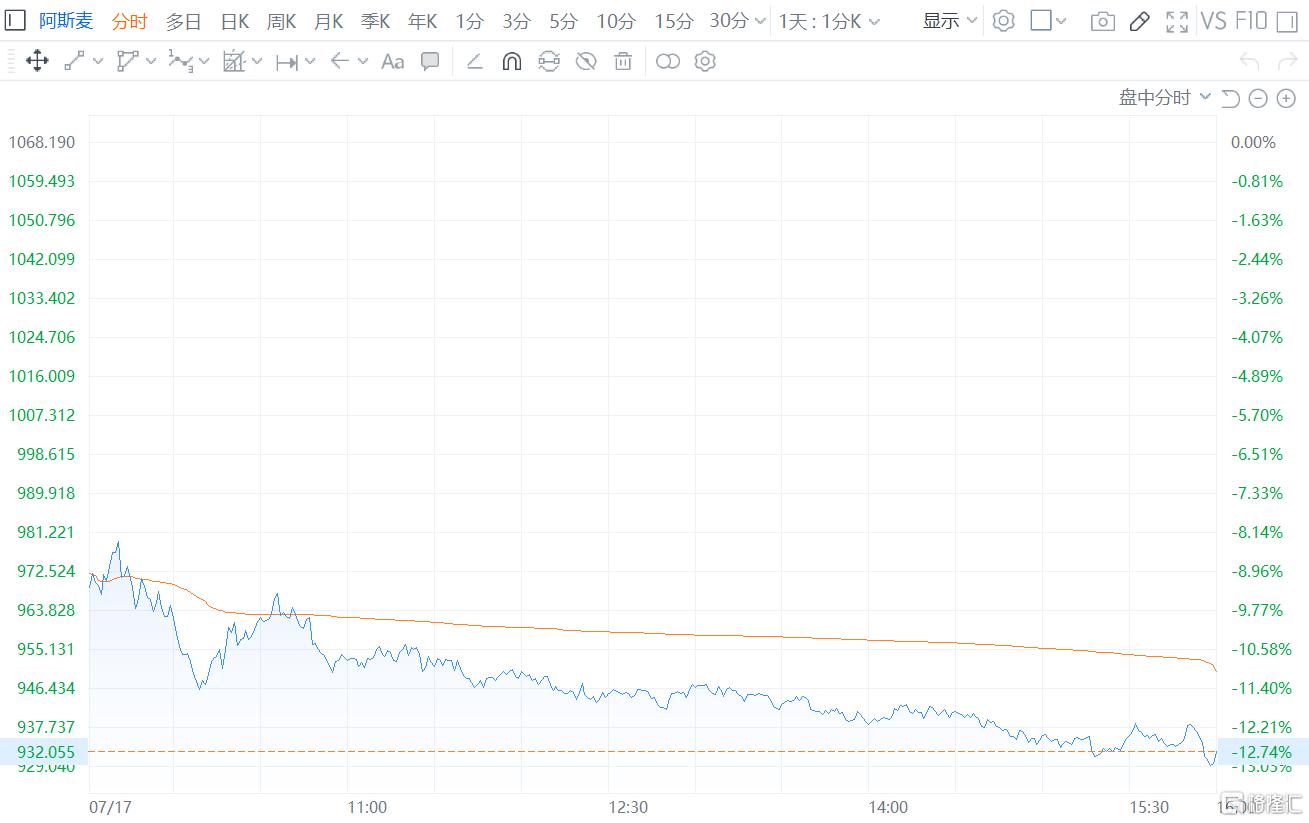Click the 0.00% percent axis label

tap(1253, 142)
